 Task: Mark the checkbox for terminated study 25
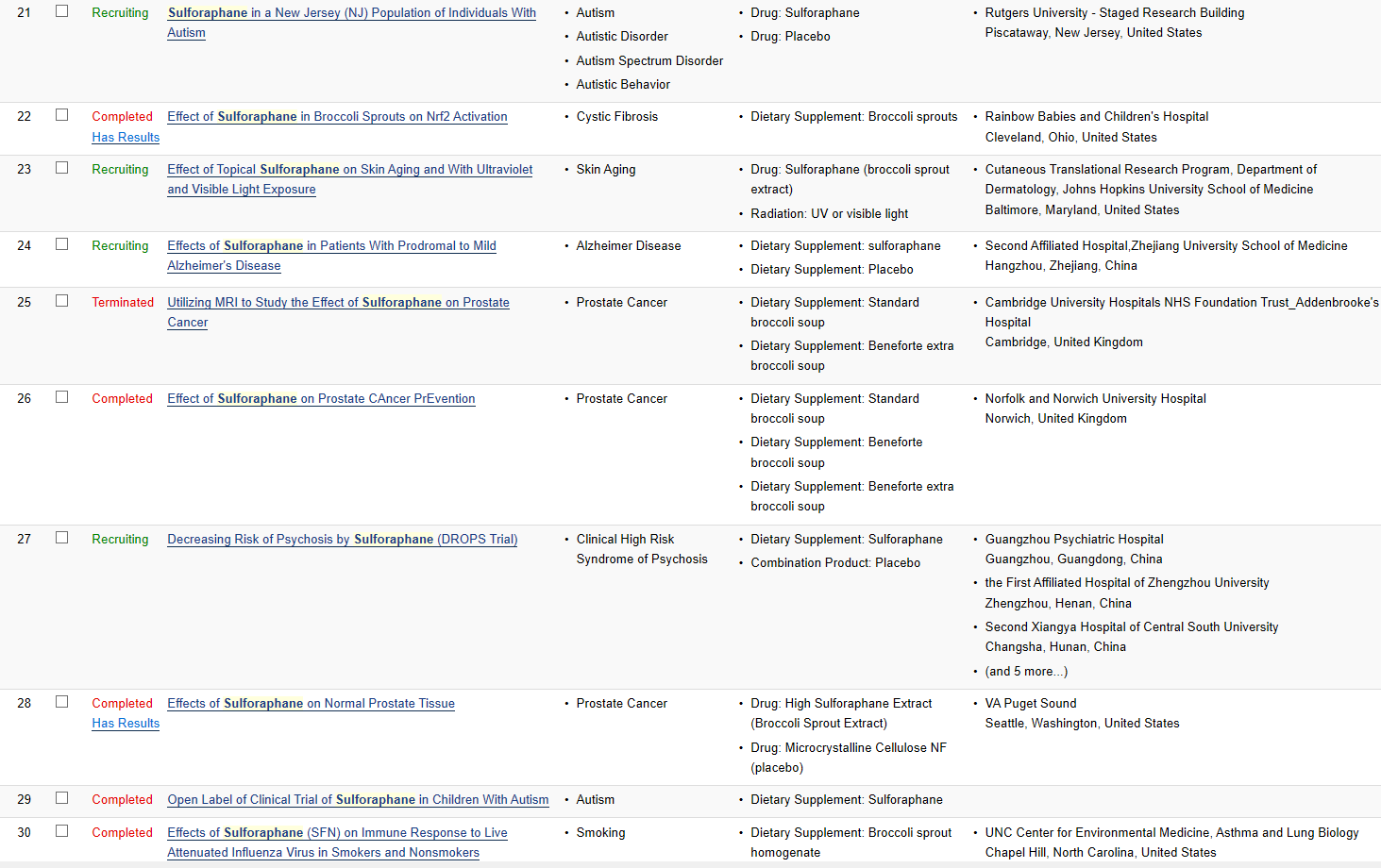[62, 301]
